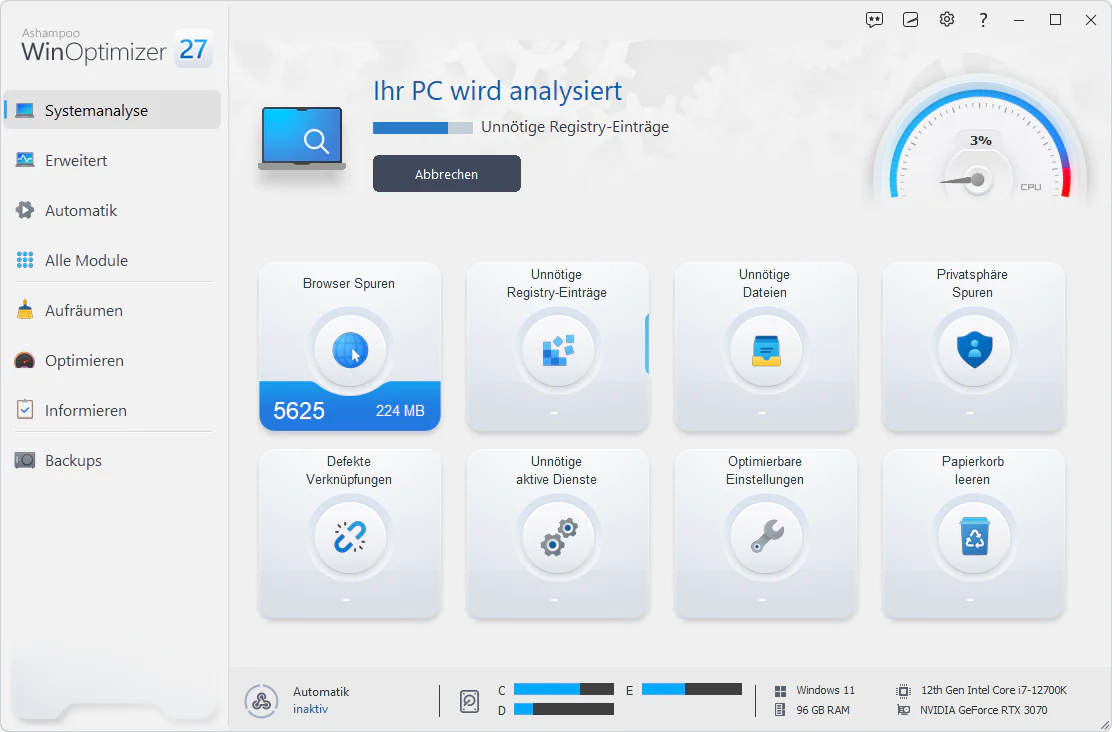Click the Defekte Verknüpfungen broken link icon
The image size is (1112, 732).
coord(350,537)
